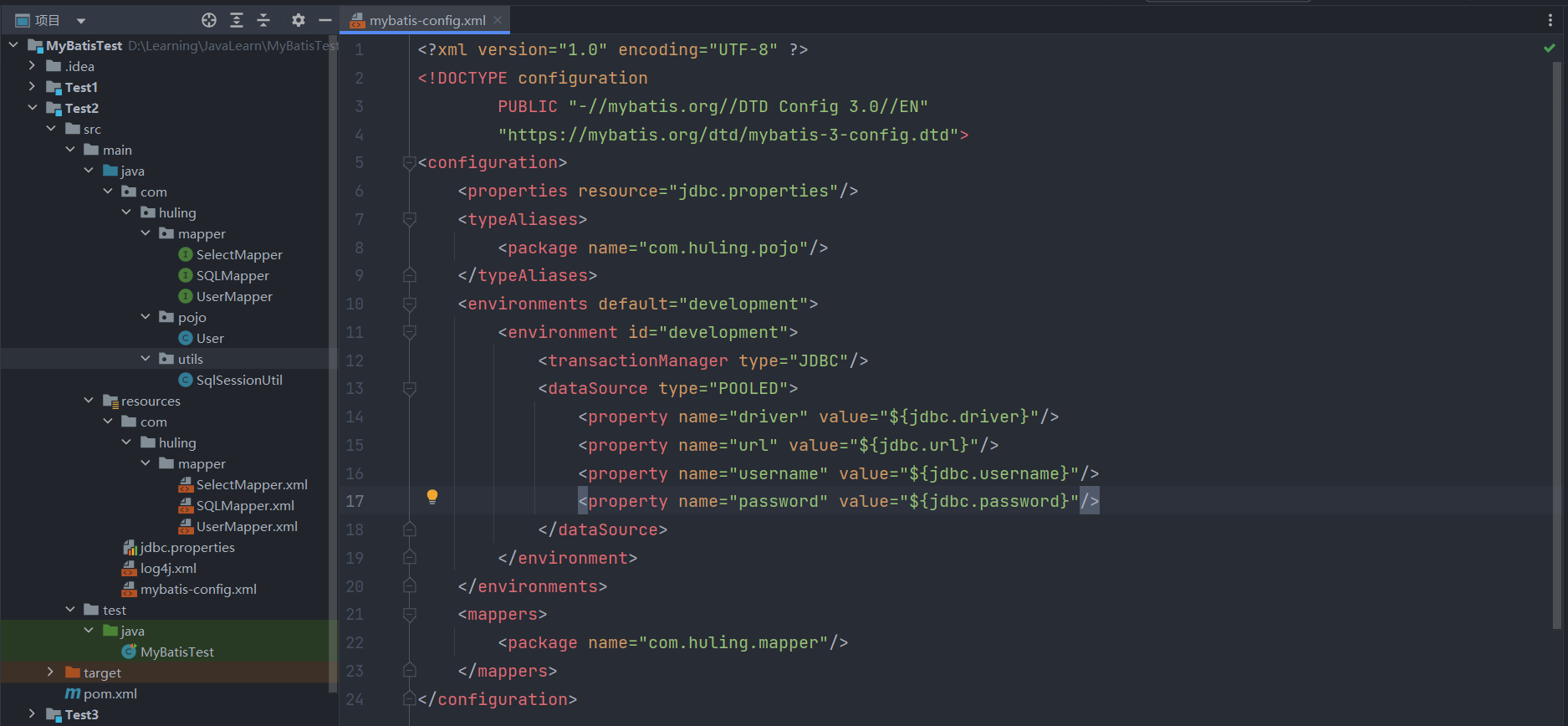Fold the typeAliases tag on line 7

pos(410,219)
